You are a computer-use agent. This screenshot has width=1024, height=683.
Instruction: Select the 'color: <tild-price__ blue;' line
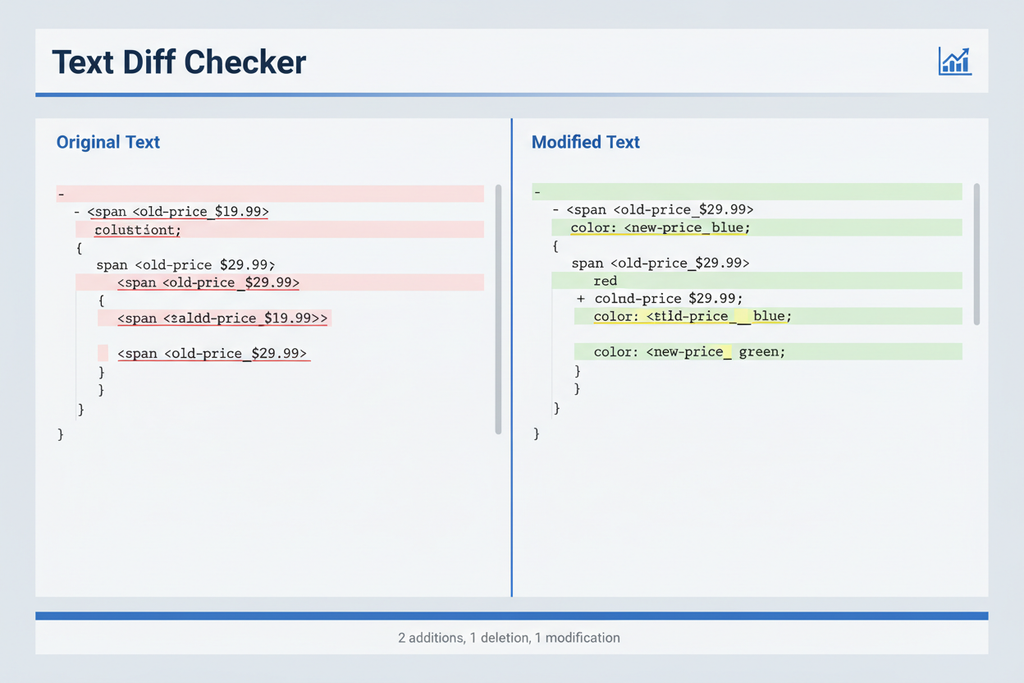coord(692,316)
